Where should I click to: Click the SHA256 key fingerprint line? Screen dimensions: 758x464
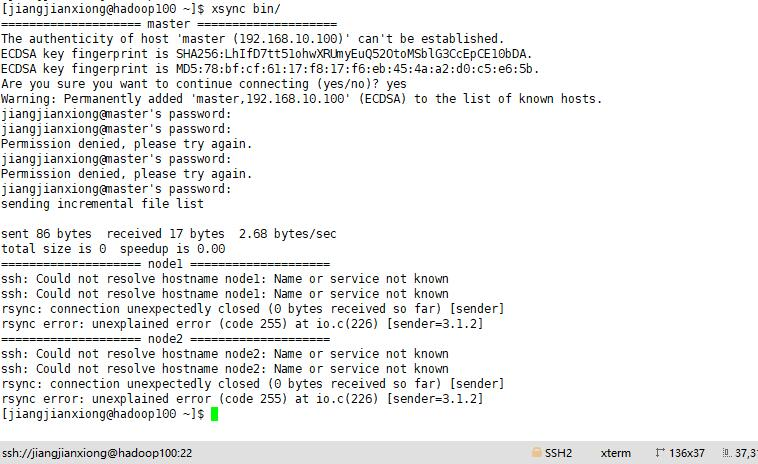(x=266, y=54)
